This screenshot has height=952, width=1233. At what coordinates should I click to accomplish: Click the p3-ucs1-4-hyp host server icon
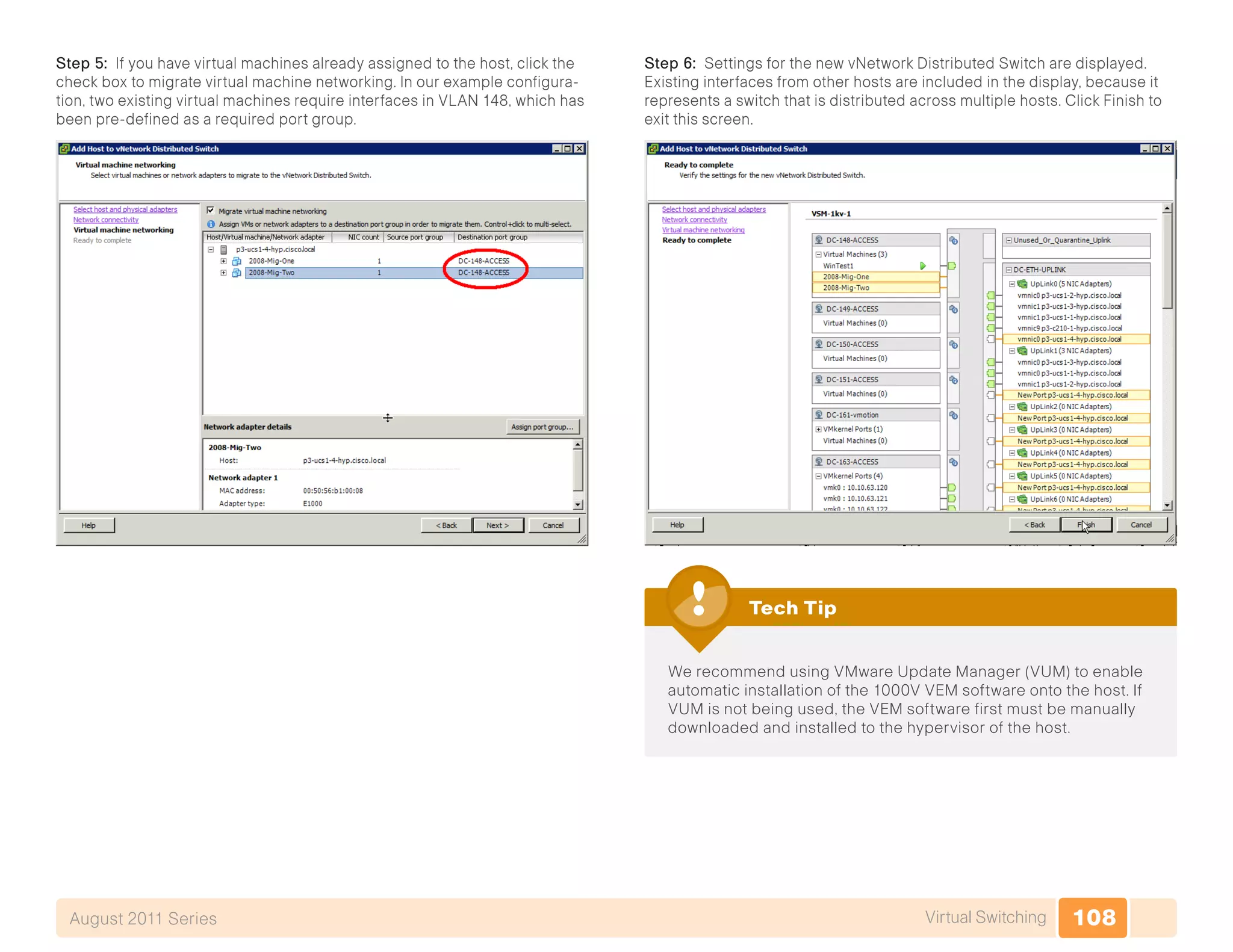[x=224, y=250]
